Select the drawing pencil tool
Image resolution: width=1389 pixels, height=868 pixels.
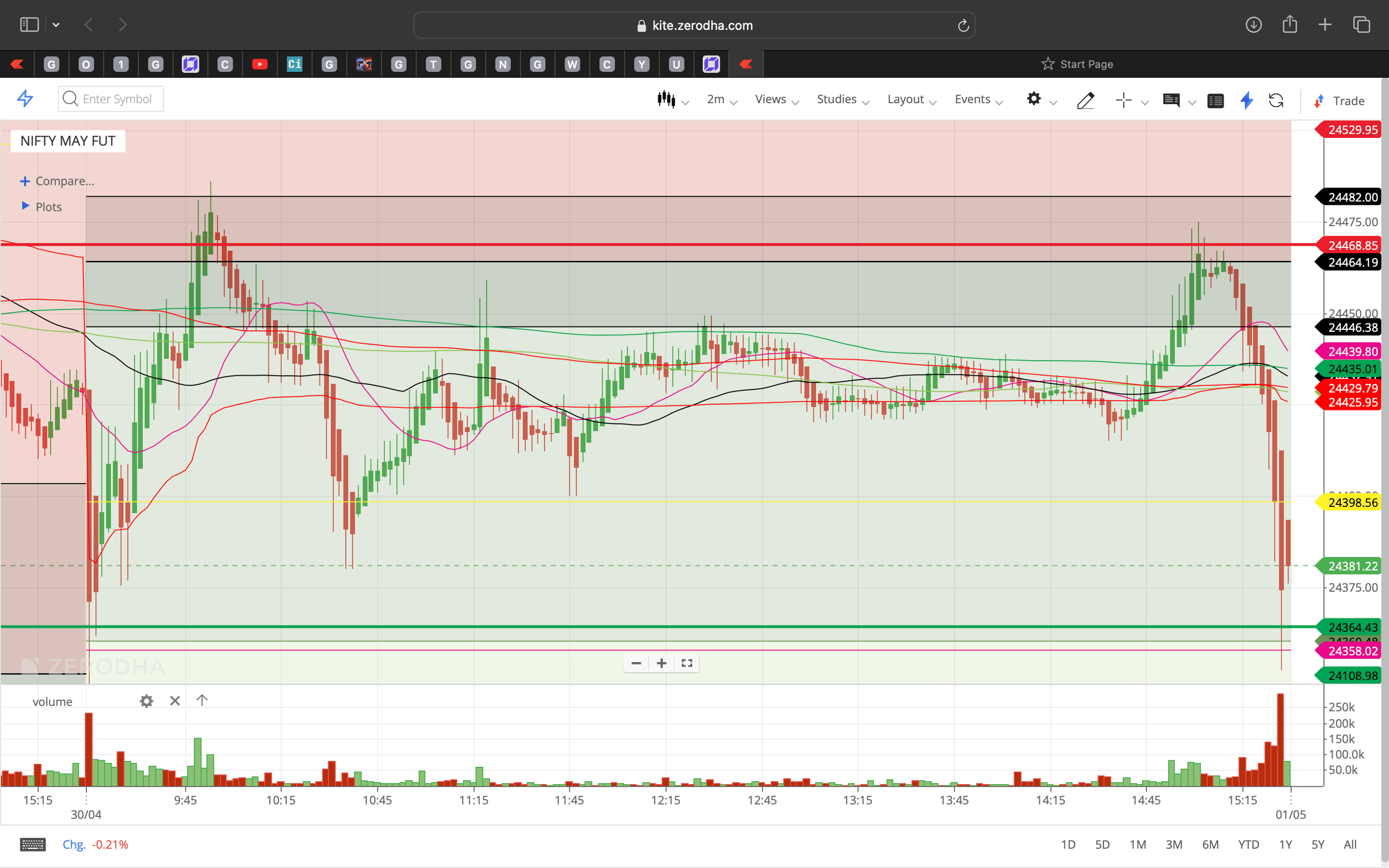[1085, 101]
